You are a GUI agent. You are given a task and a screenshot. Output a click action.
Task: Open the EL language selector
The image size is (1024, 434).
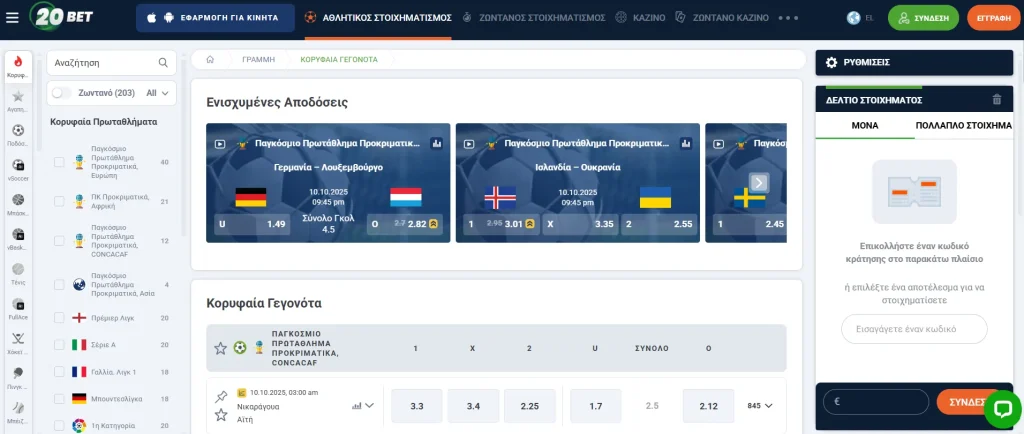859,18
